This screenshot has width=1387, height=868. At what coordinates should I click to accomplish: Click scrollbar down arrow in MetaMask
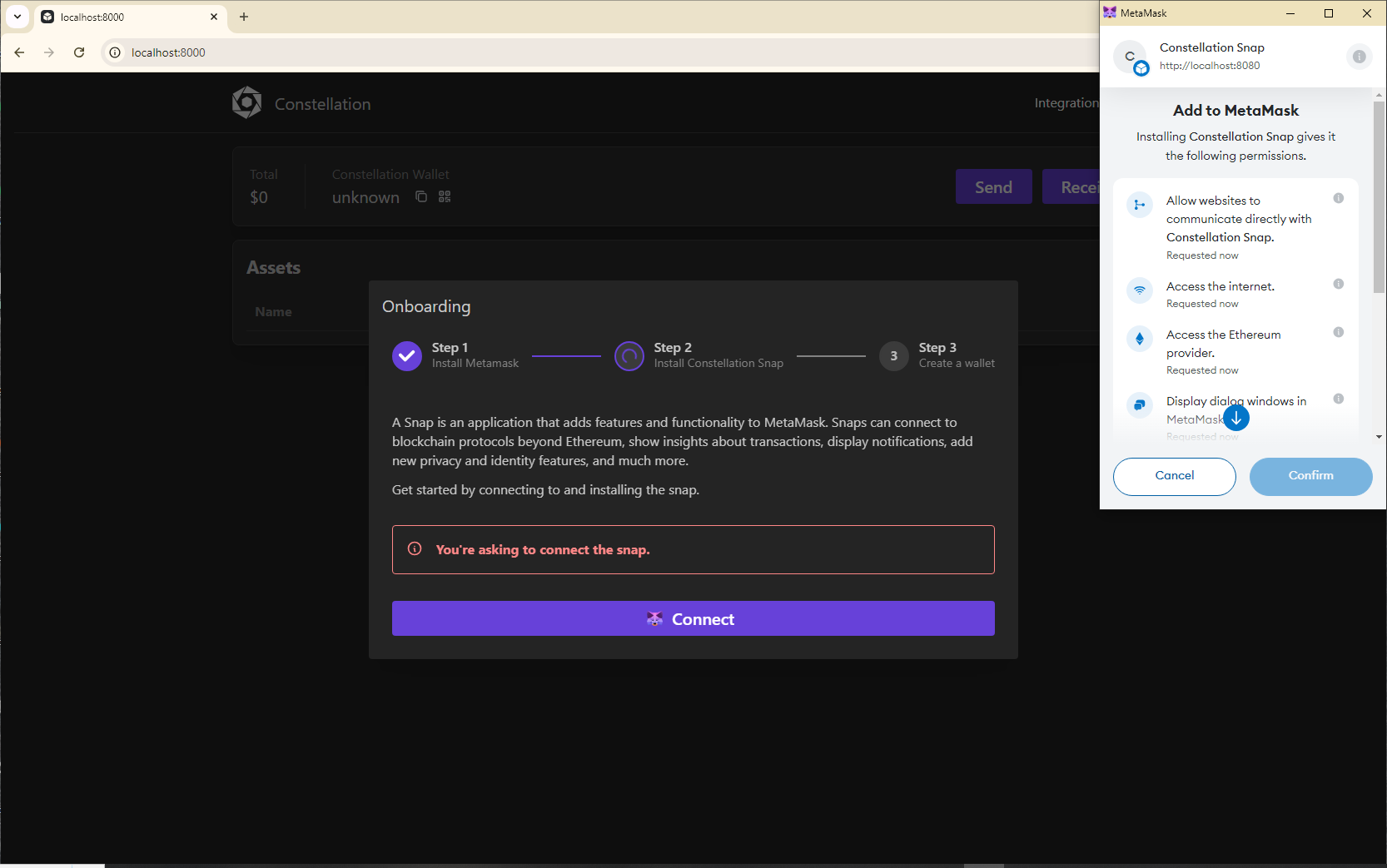[1380, 437]
